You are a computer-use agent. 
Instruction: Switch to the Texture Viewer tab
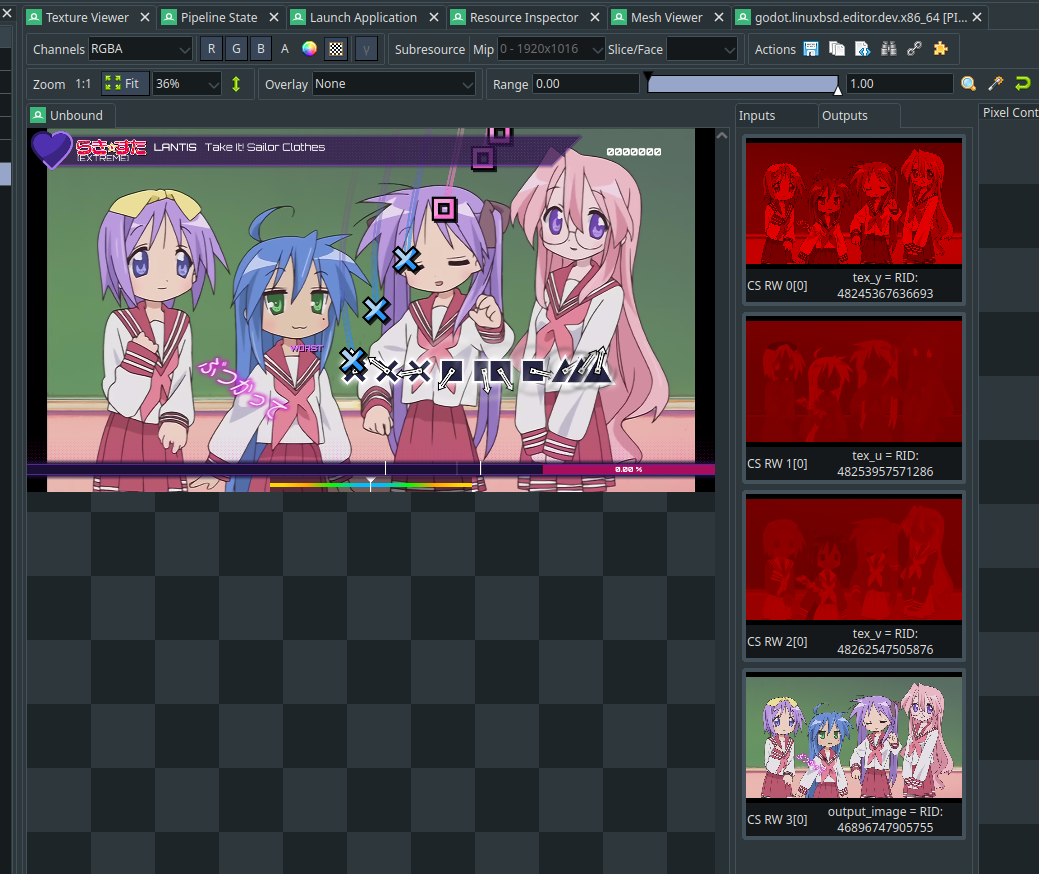[87, 17]
